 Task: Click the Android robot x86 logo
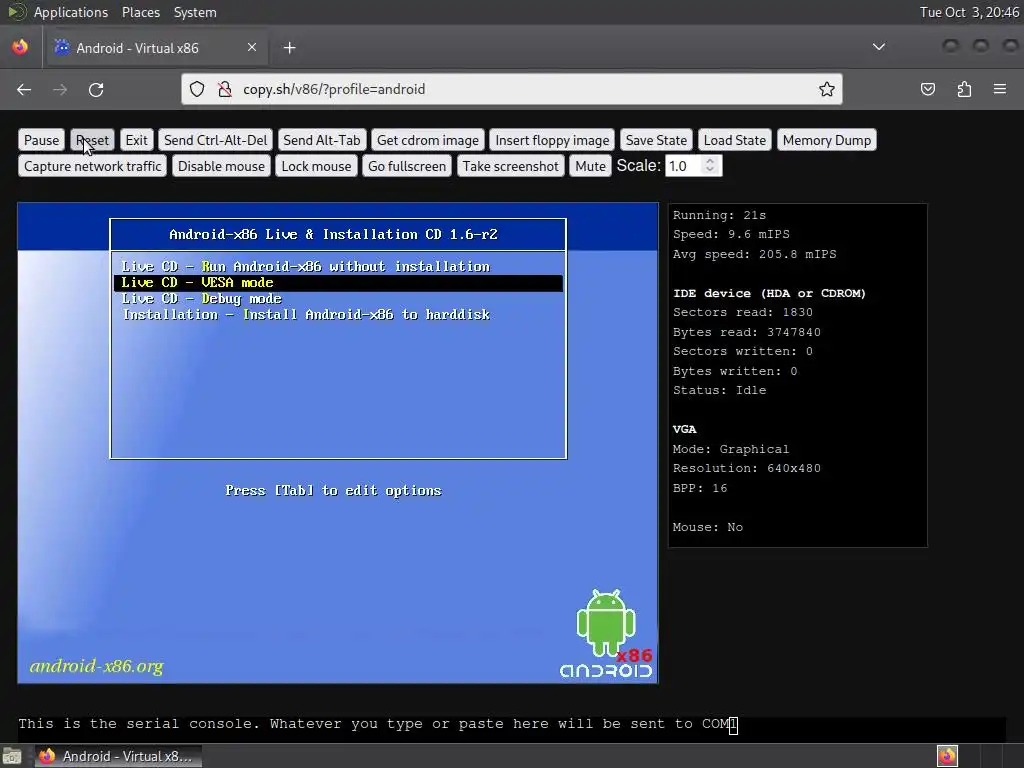click(607, 633)
